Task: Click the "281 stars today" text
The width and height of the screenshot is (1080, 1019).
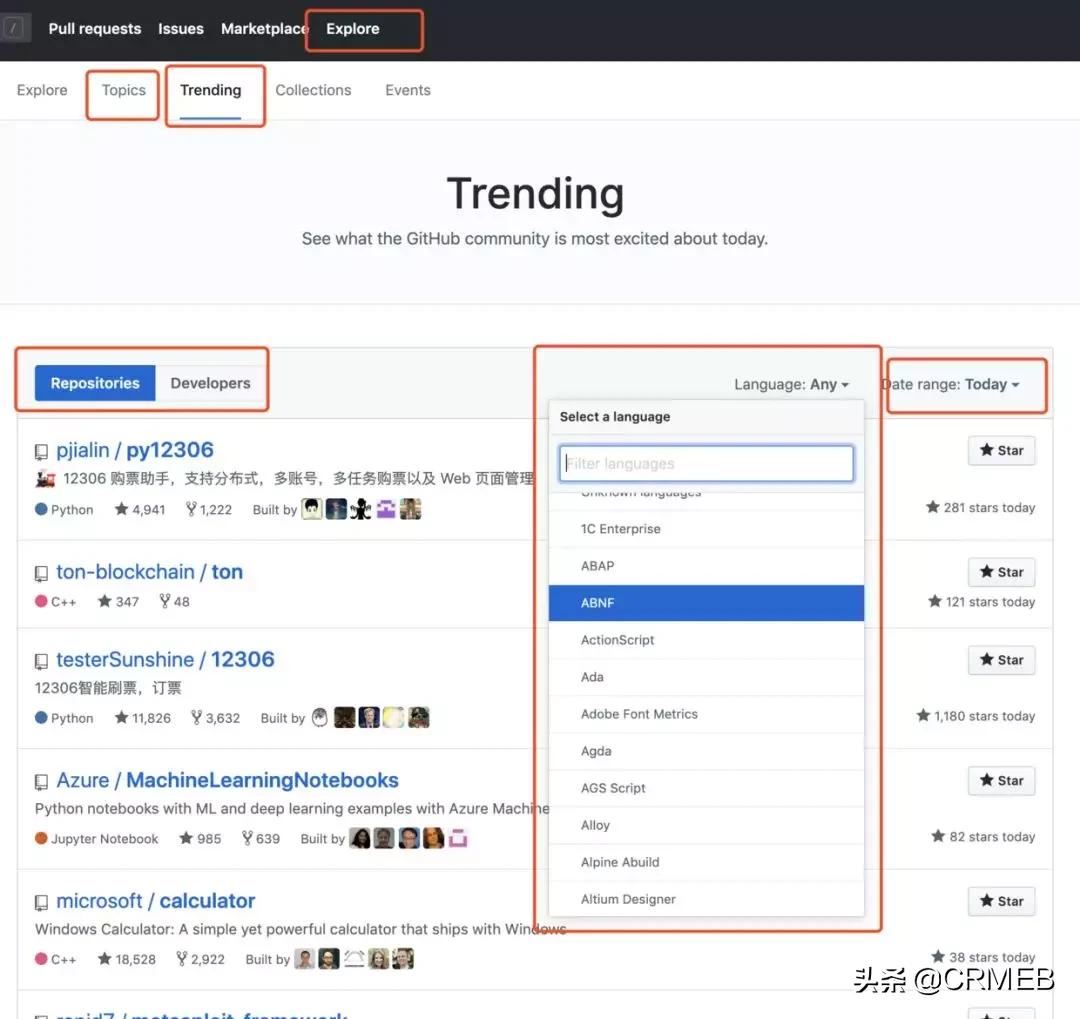Action: click(981, 508)
